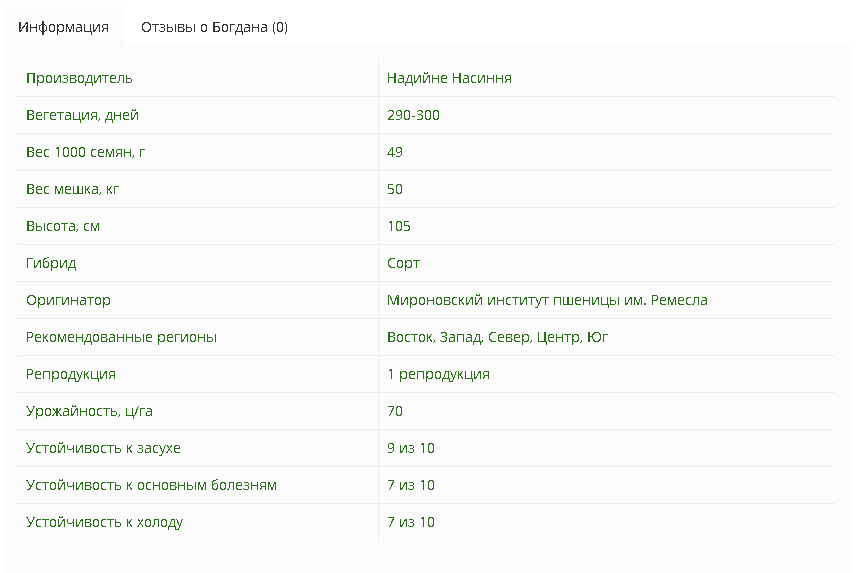Click the Урожайность, ц/га label
Image resolution: width=859 pixels, height=573 pixels.
pos(89,411)
